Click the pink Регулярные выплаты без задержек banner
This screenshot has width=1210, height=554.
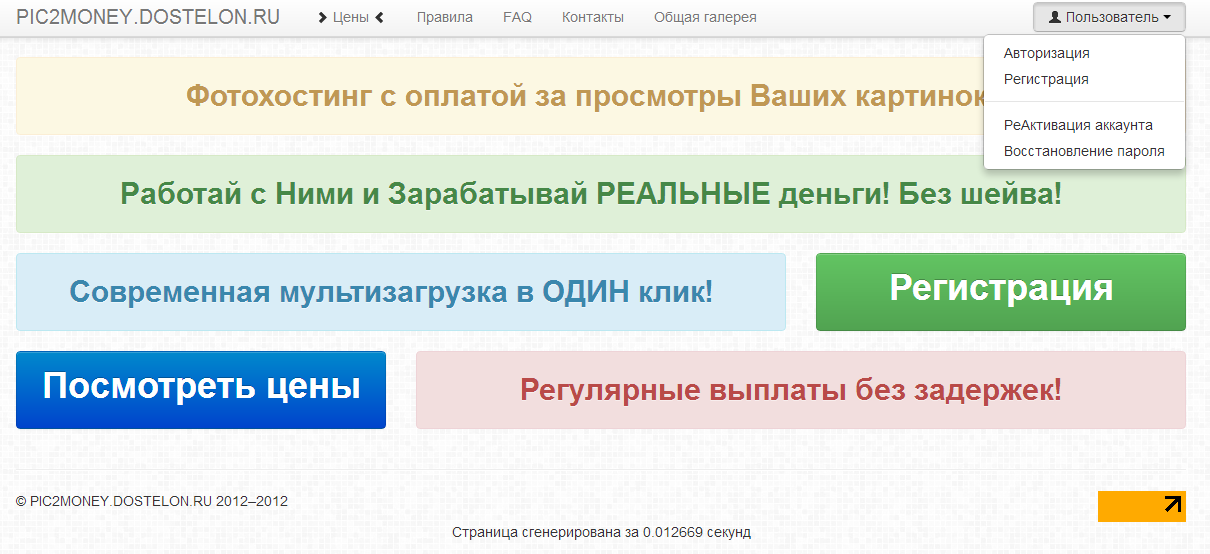[x=800, y=390]
